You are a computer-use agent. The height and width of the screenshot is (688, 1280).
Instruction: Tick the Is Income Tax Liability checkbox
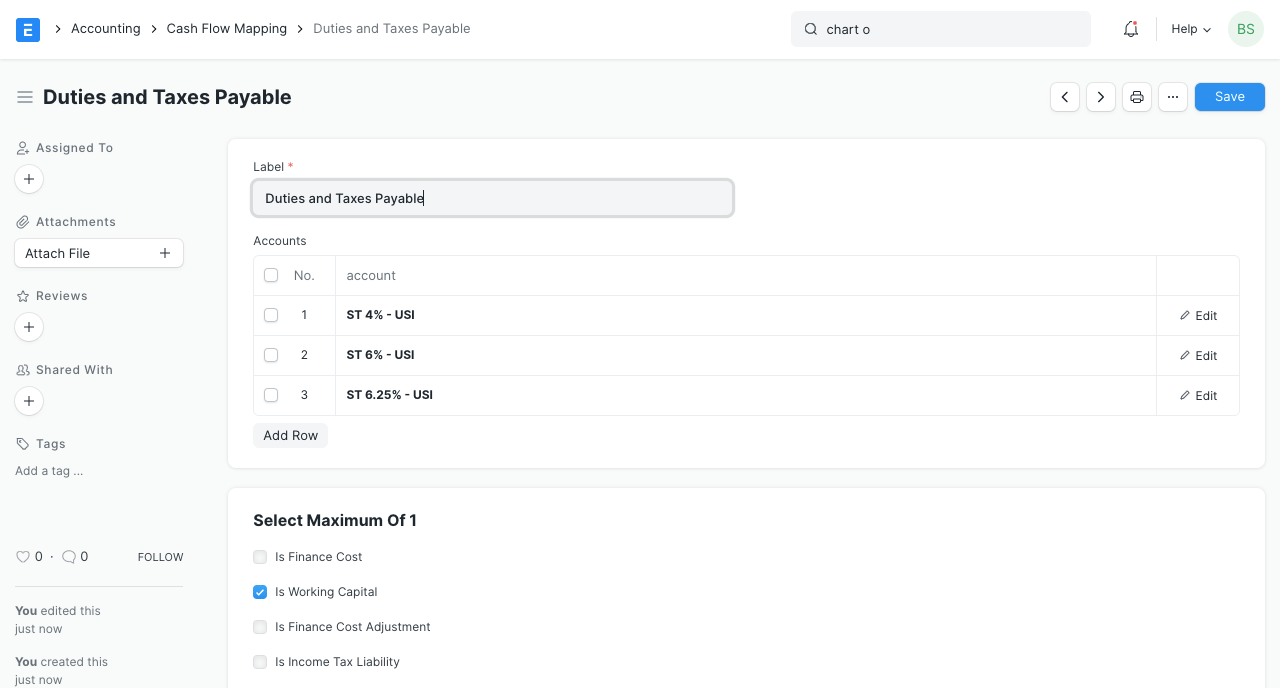point(260,662)
